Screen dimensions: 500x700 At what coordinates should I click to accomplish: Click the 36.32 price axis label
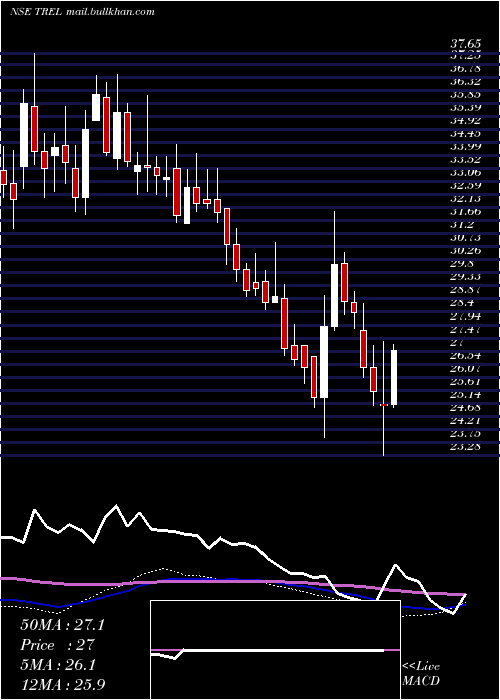click(x=465, y=81)
